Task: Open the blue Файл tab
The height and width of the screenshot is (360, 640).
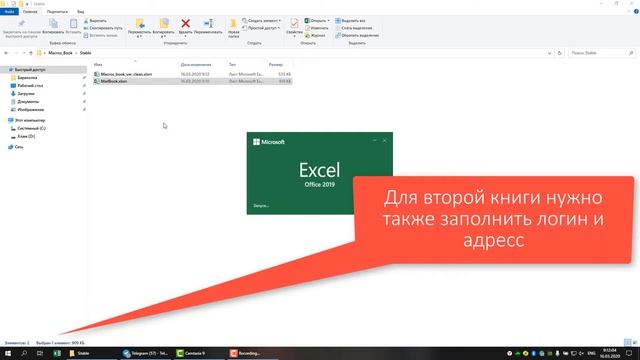Action: [9, 12]
